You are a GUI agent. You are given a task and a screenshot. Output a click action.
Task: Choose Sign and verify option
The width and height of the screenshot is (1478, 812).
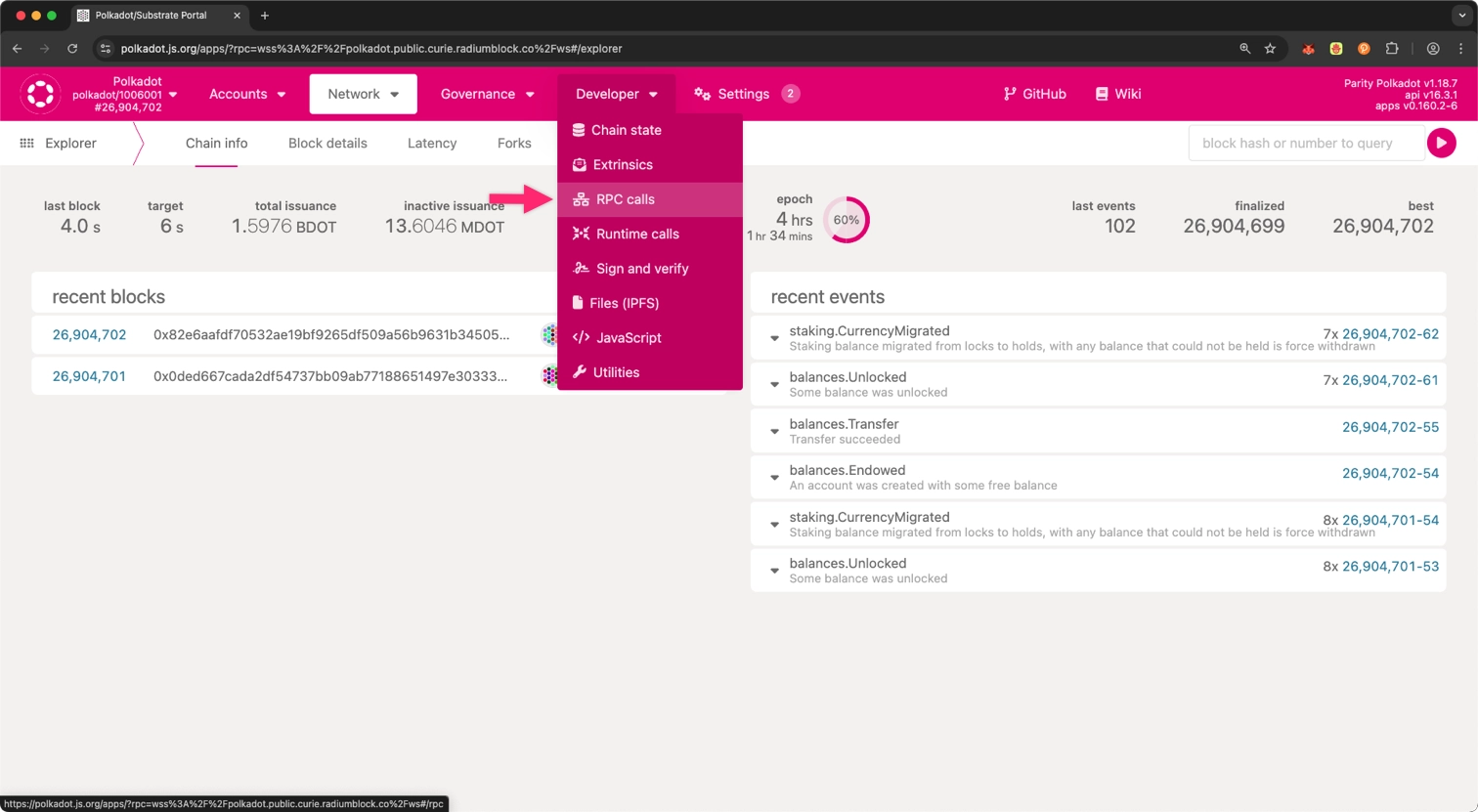tap(650, 269)
